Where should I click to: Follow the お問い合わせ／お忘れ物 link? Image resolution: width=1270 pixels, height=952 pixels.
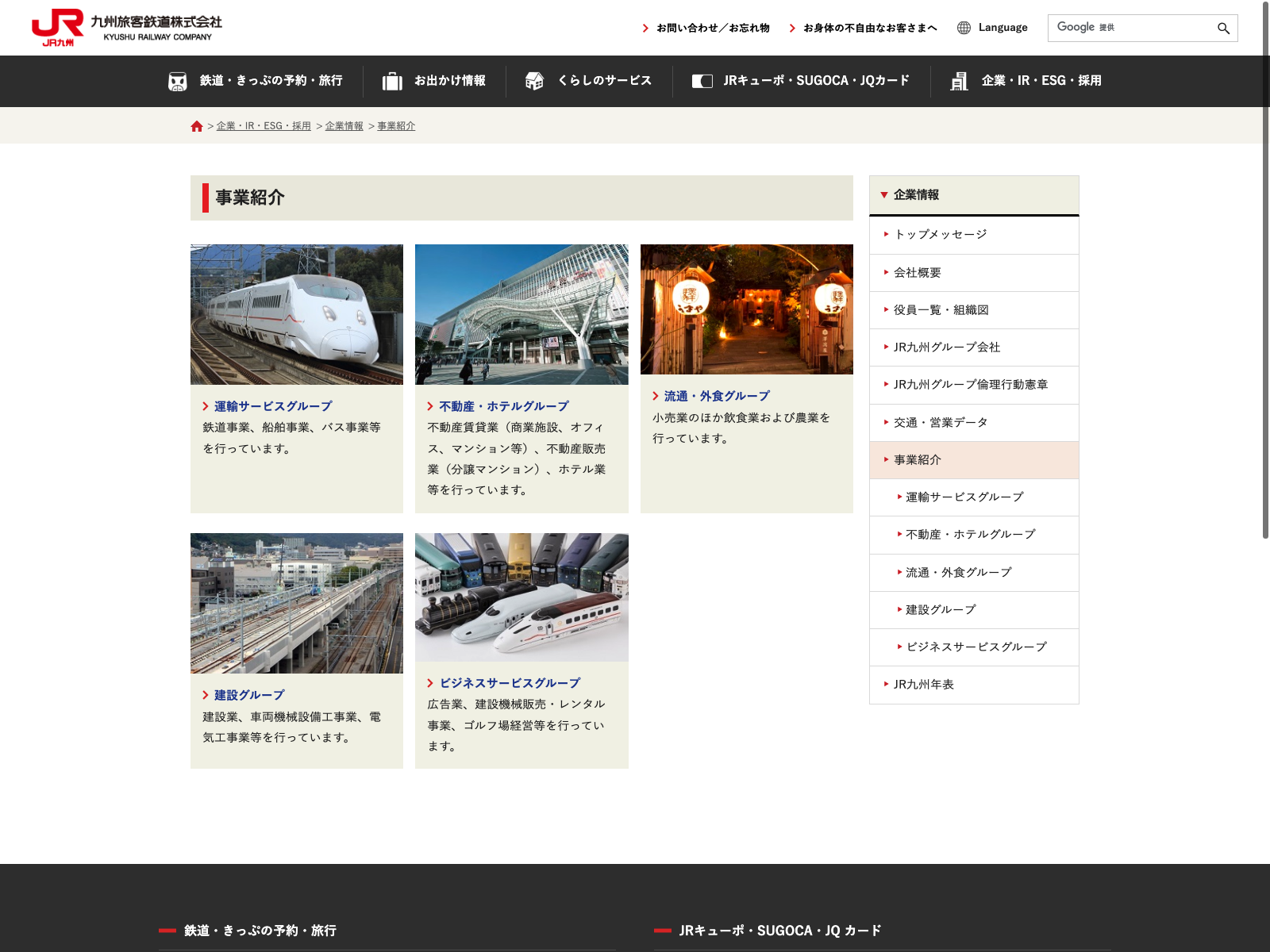pos(712,28)
